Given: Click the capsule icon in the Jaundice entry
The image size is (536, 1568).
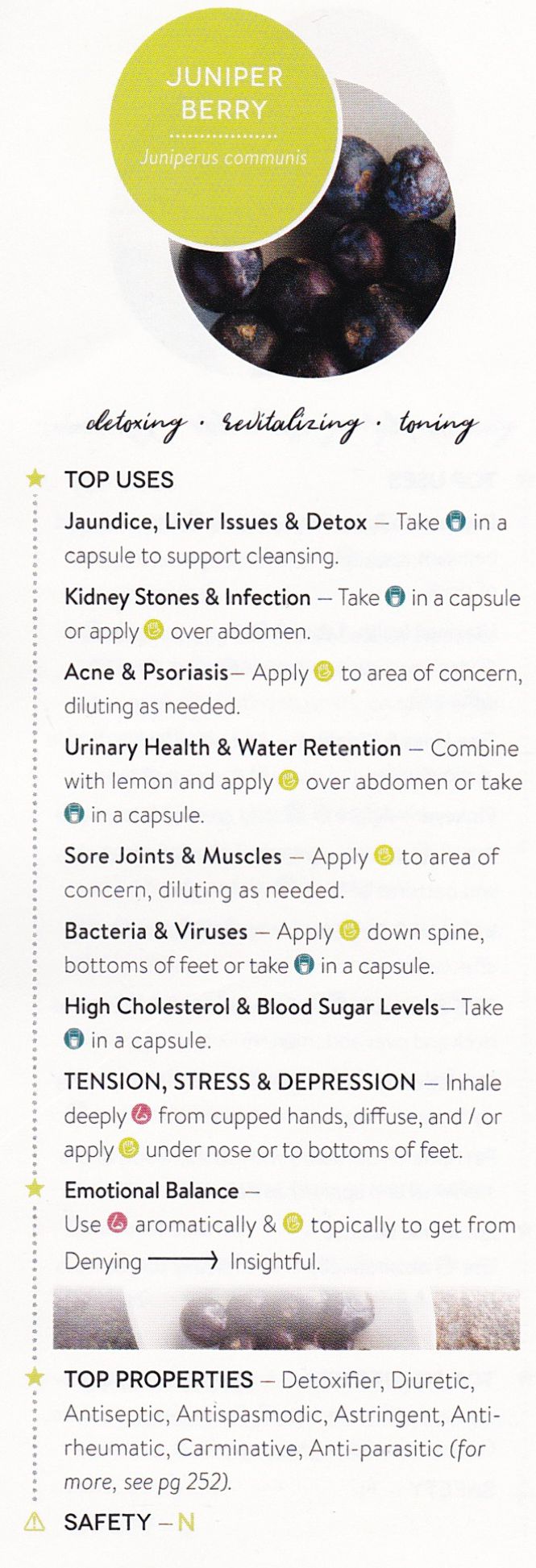Looking at the screenshot, I should (456, 522).
